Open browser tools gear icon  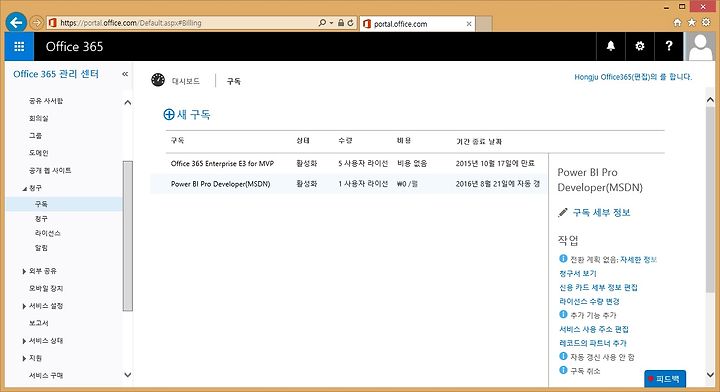(706, 22)
